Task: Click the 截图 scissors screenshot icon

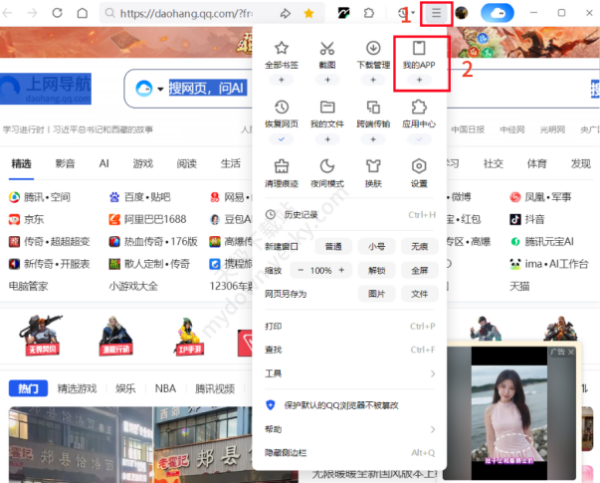Action: (x=327, y=49)
